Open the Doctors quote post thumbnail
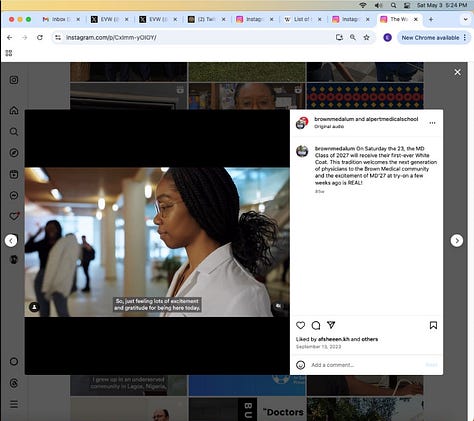474x421 pixels. coord(247,409)
